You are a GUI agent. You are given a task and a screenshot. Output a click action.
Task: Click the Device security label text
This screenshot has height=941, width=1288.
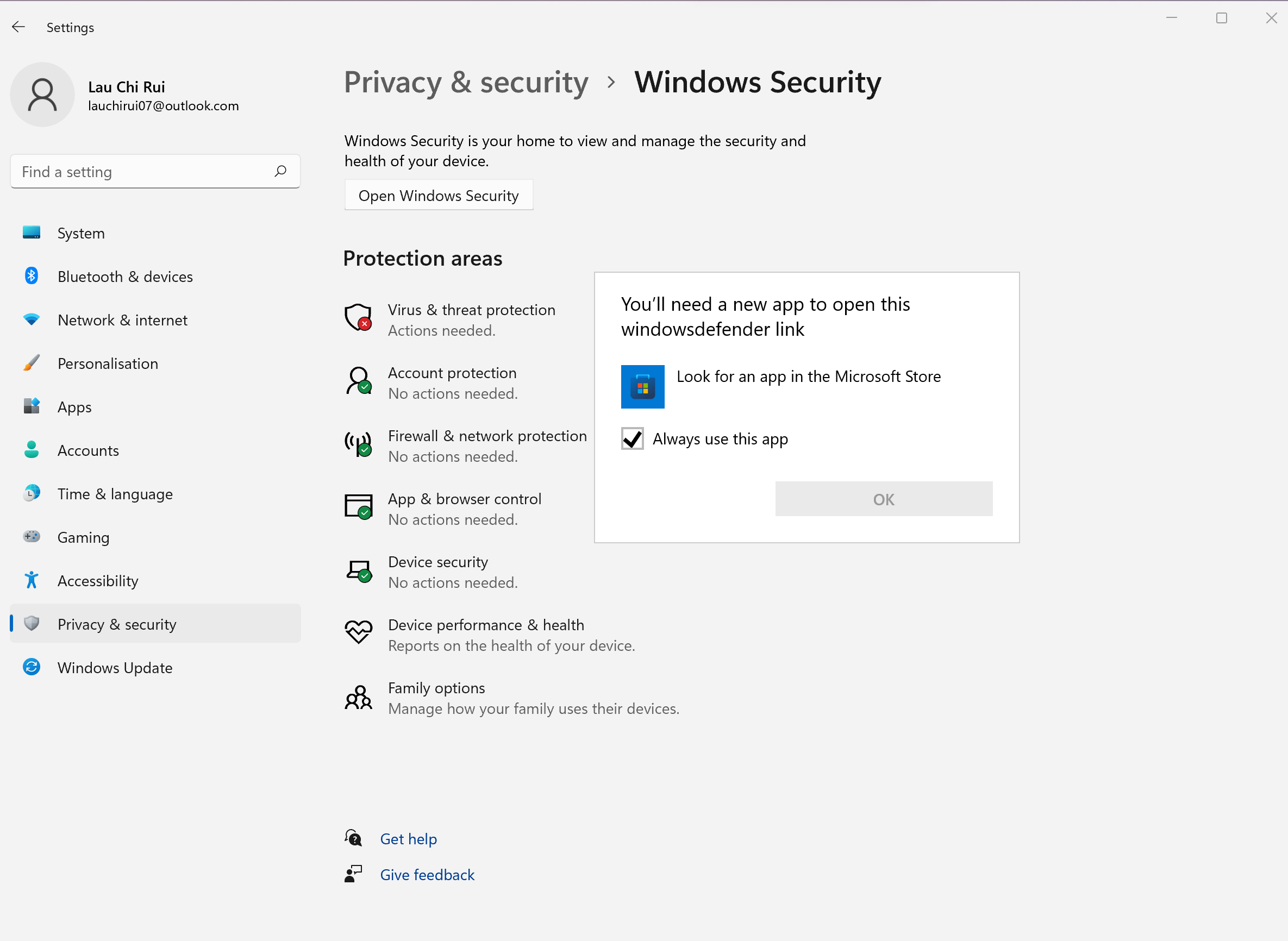click(x=438, y=562)
